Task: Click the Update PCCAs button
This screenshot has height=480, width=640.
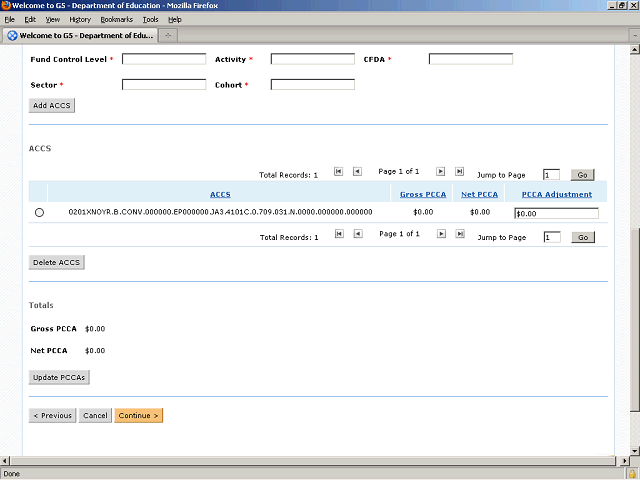Action: (x=60, y=378)
